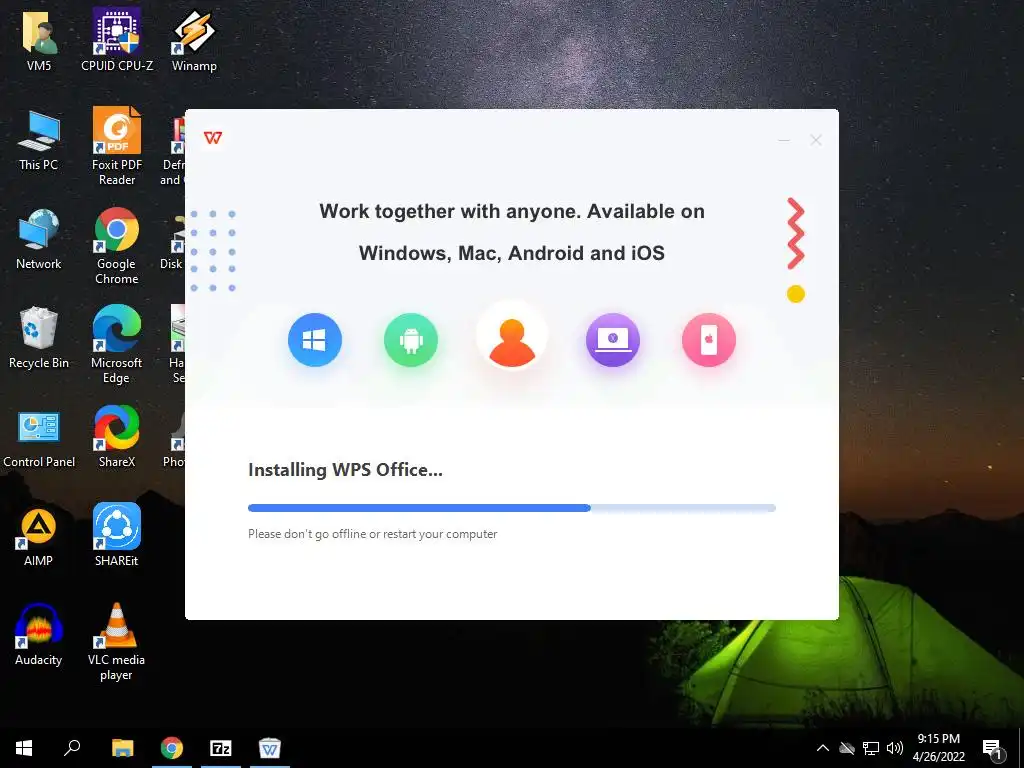Screen dimensions: 1024x768
Task: Select the Winamp desktop shortcut
Action: [x=194, y=40]
